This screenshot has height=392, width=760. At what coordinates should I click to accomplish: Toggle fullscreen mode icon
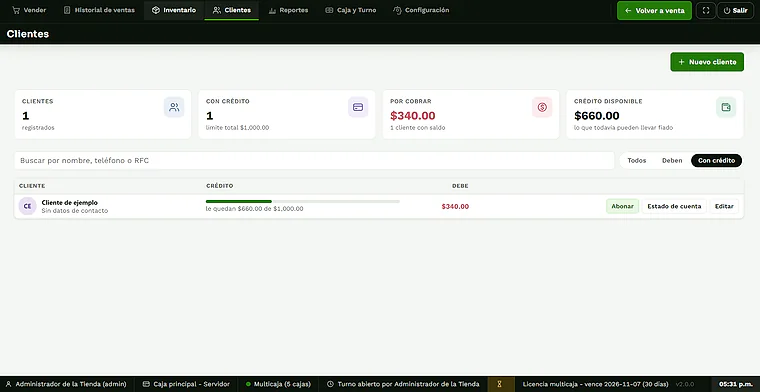pos(706,11)
